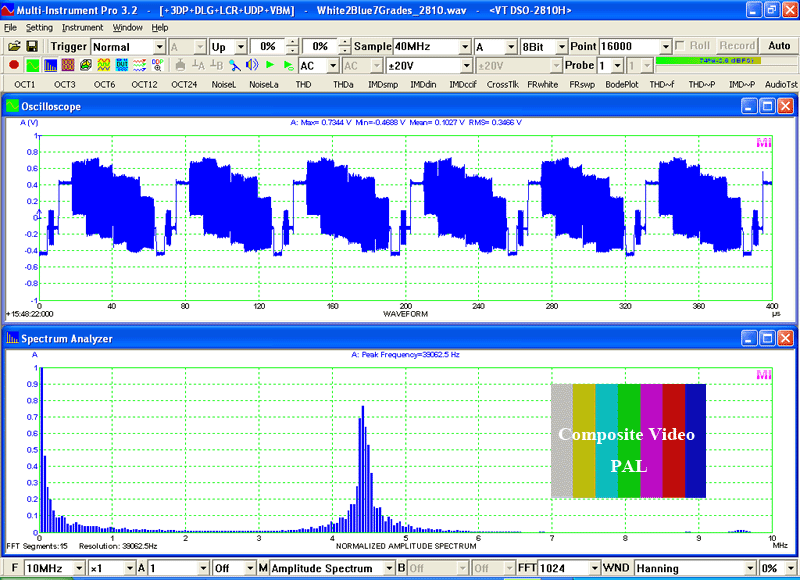800x580 pixels.
Task: Click the speaker output icon
Action: click(252, 65)
